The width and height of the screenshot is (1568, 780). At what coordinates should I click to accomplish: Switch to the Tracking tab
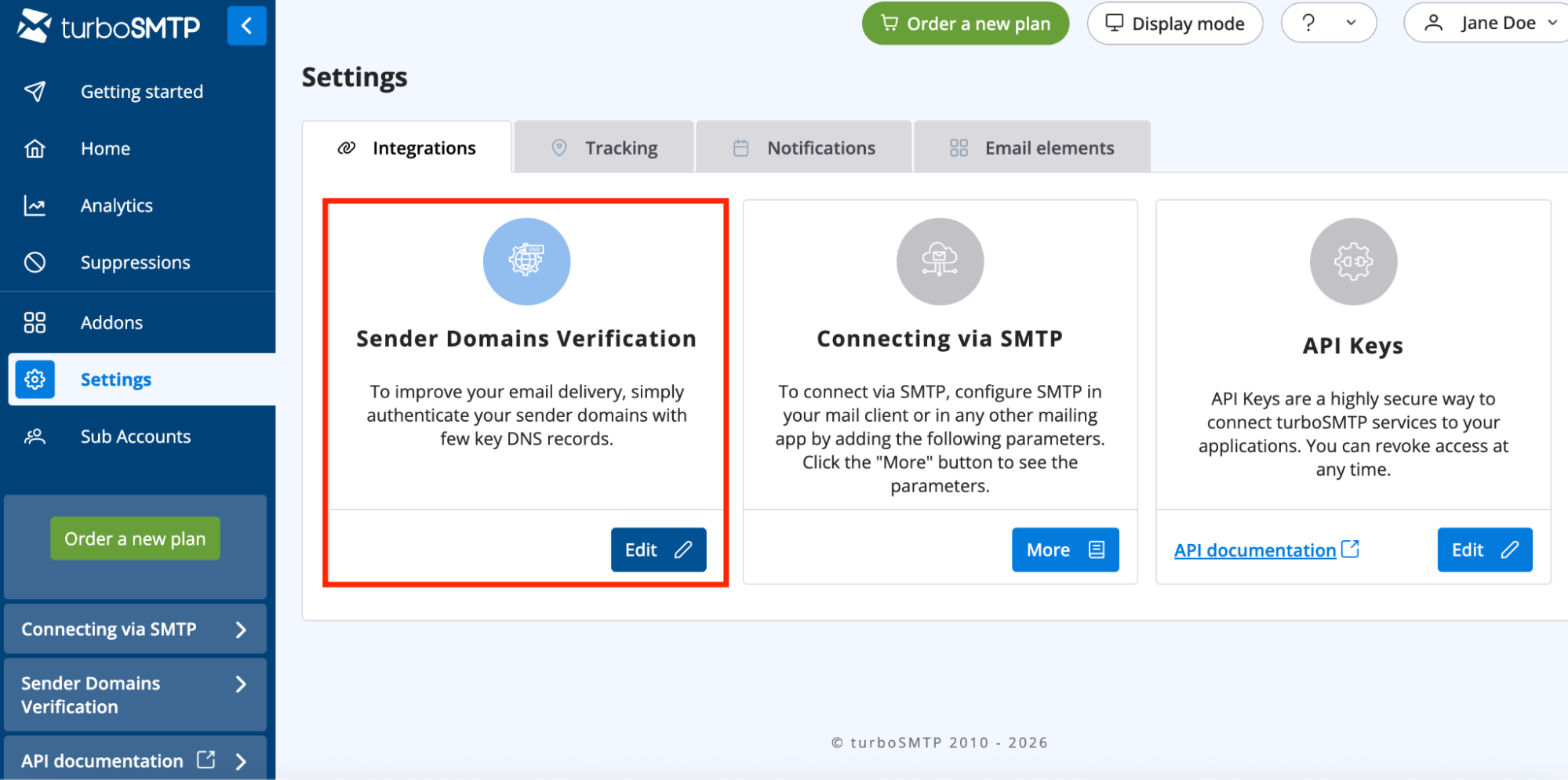(604, 147)
